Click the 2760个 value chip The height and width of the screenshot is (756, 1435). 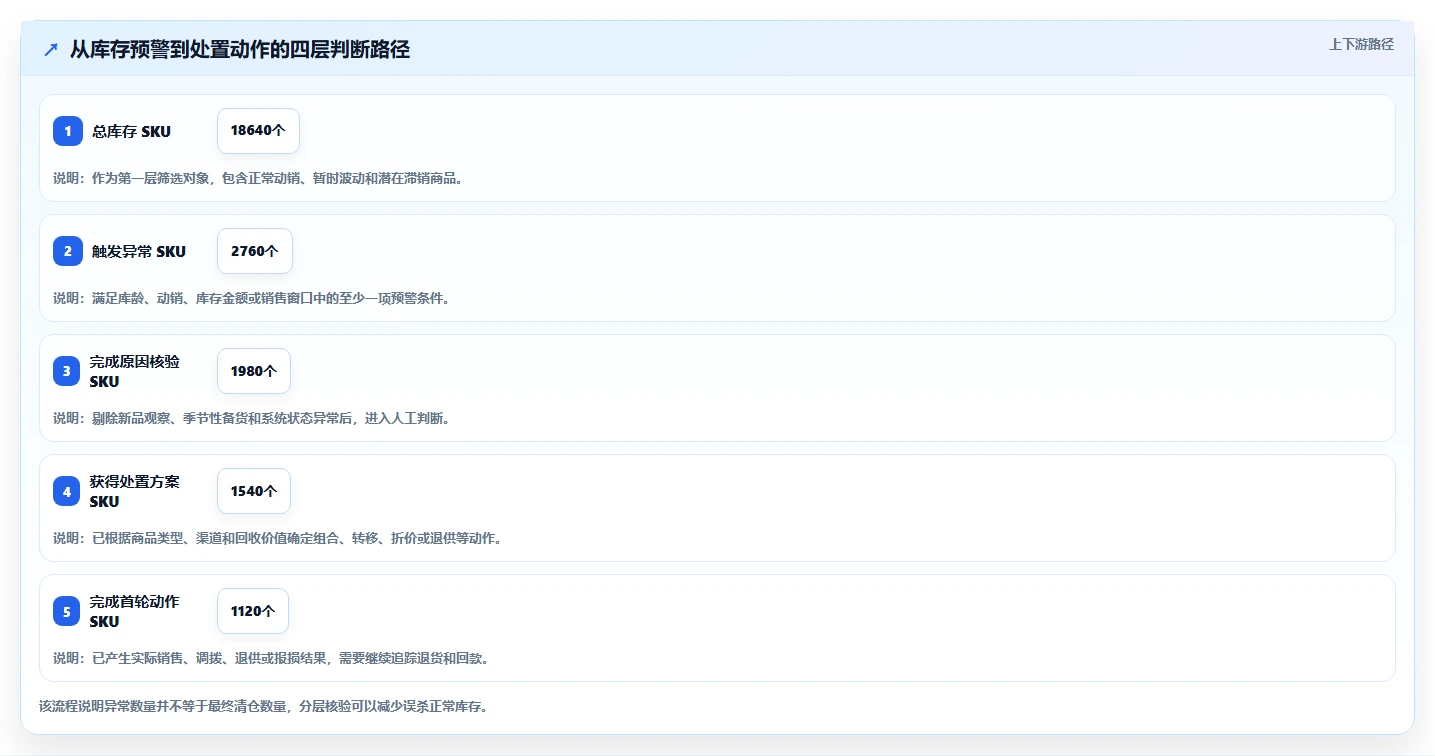tap(255, 251)
